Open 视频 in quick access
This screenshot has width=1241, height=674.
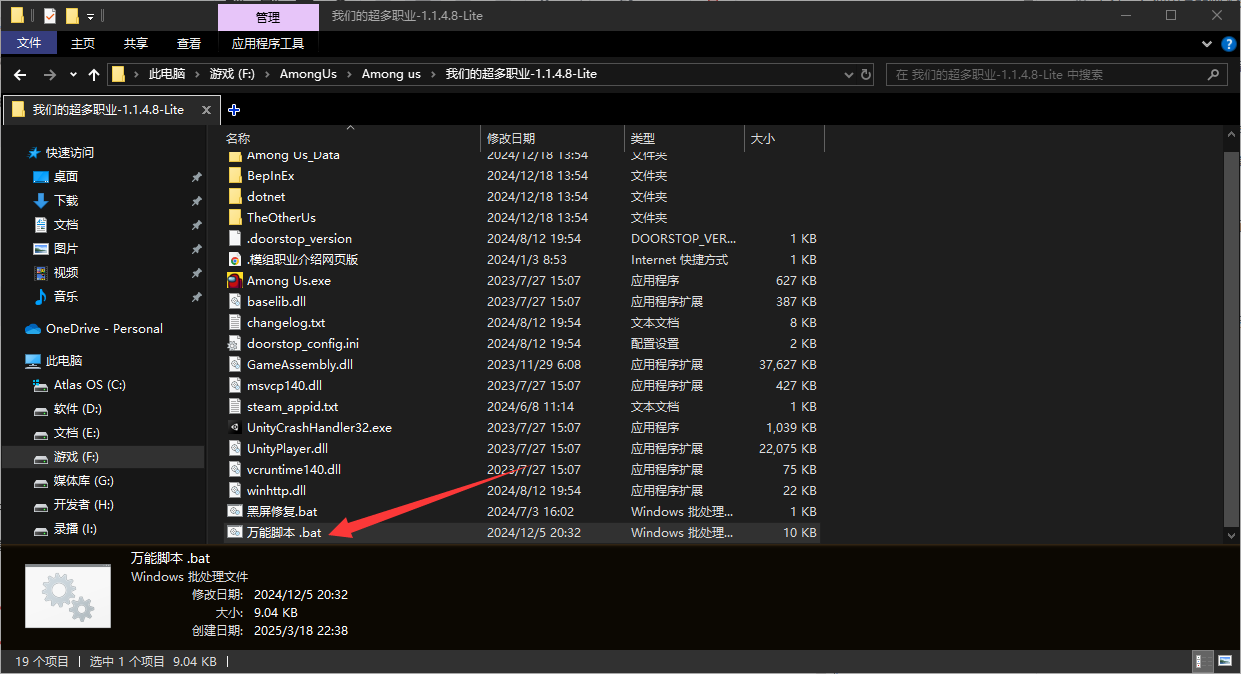(66, 273)
